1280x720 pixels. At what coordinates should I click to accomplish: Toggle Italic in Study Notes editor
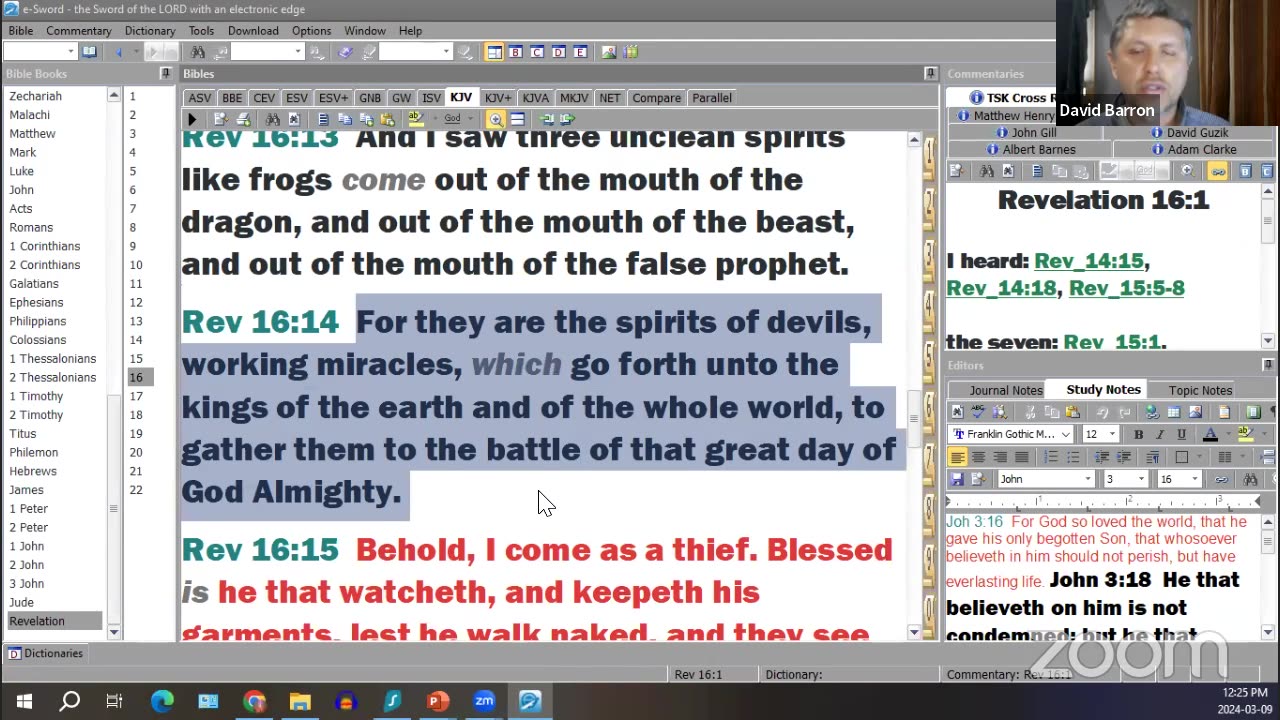point(1160,434)
